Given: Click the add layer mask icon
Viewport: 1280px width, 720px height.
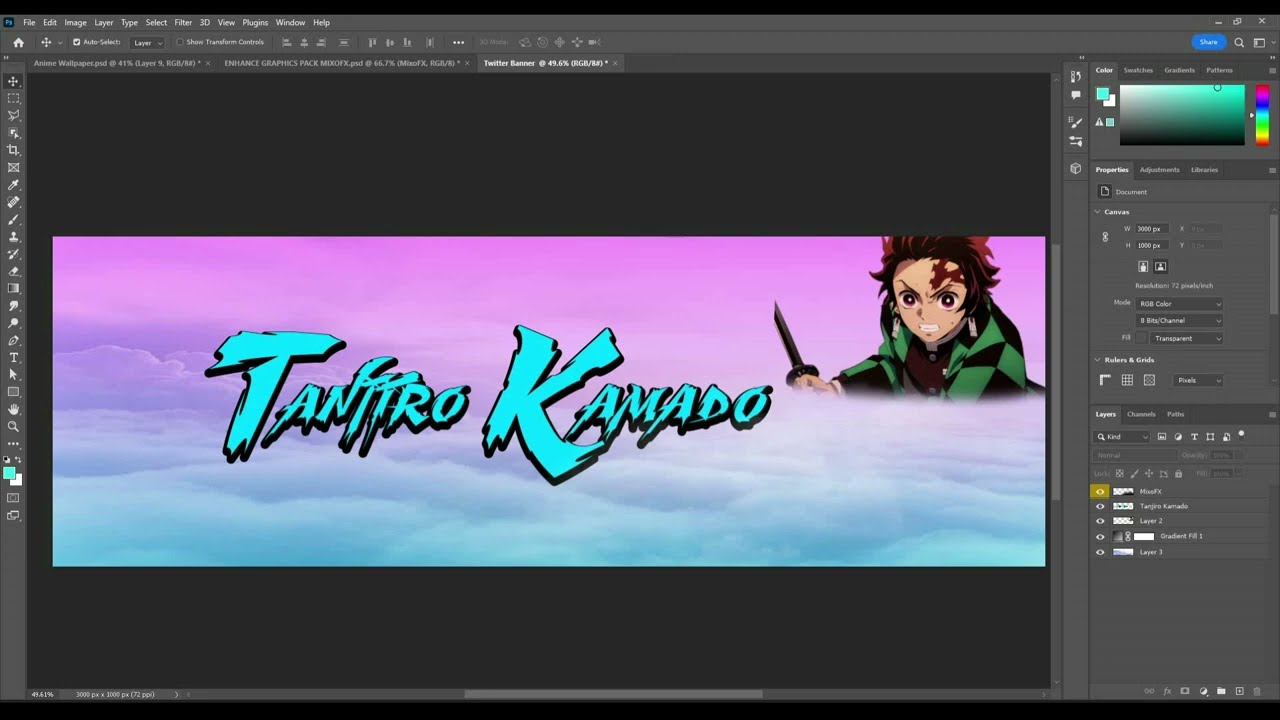Looking at the screenshot, I should pyautogui.click(x=1185, y=691).
